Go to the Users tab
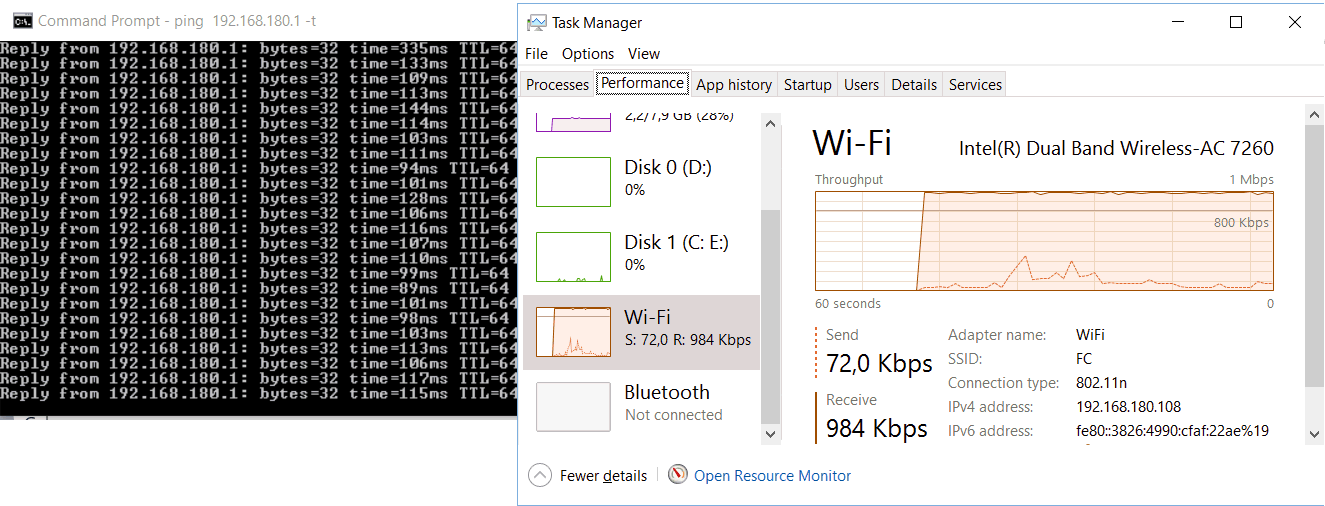This screenshot has width=1325, height=506. click(861, 85)
